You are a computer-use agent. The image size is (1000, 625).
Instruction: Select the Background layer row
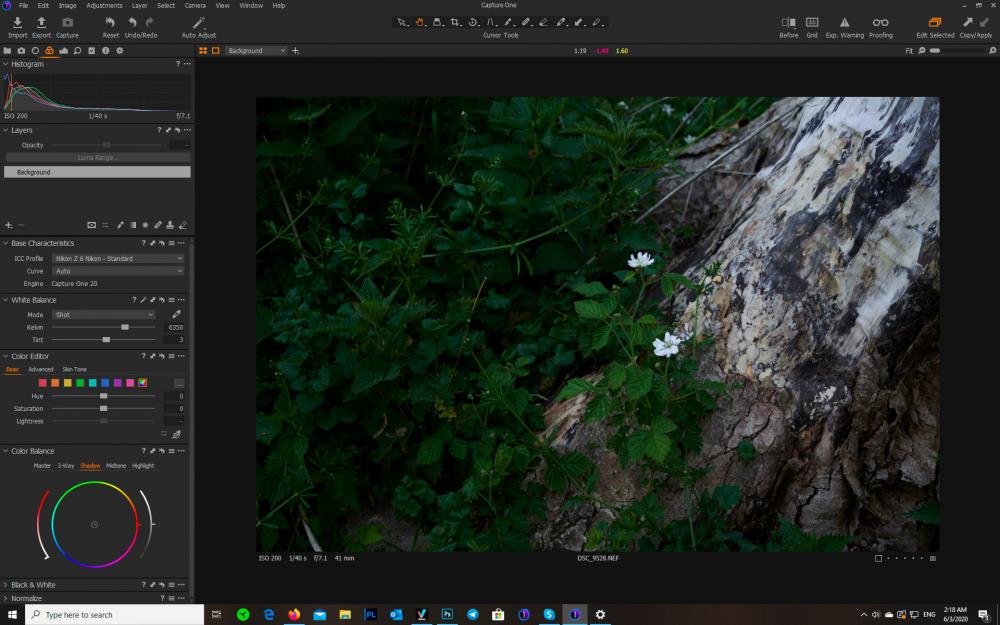point(97,172)
